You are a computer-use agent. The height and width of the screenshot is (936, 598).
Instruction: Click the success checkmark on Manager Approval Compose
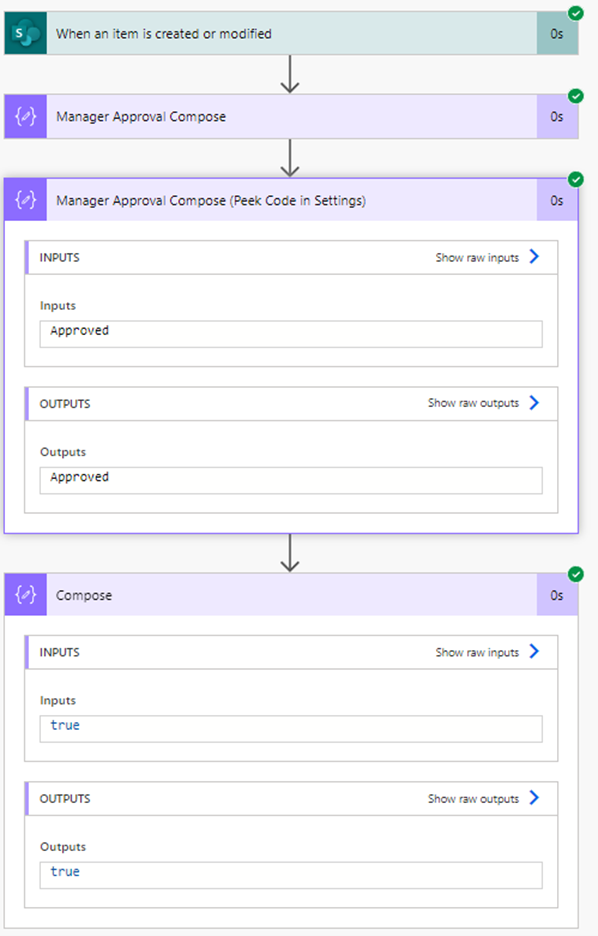[x=575, y=97]
